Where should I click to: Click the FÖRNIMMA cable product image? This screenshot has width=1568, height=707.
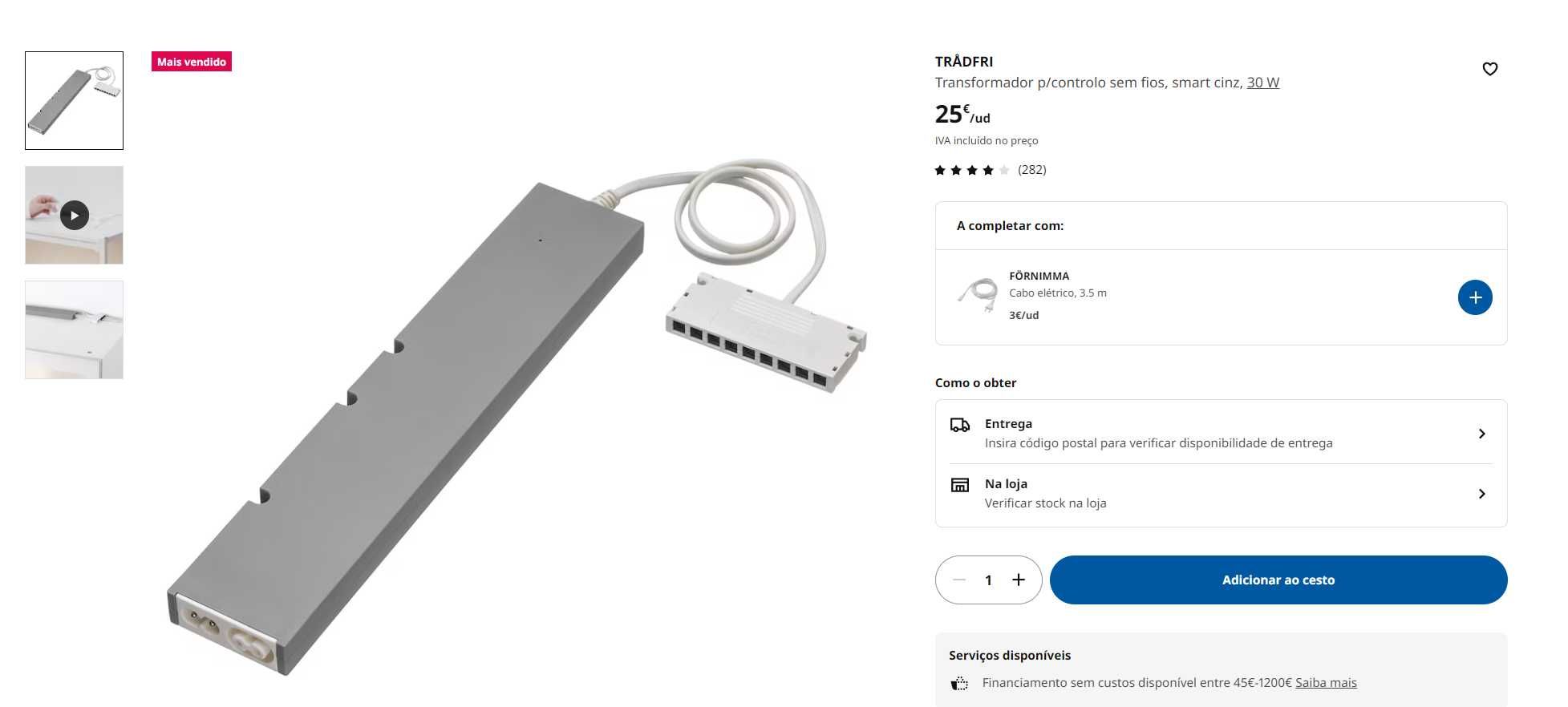coord(978,295)
